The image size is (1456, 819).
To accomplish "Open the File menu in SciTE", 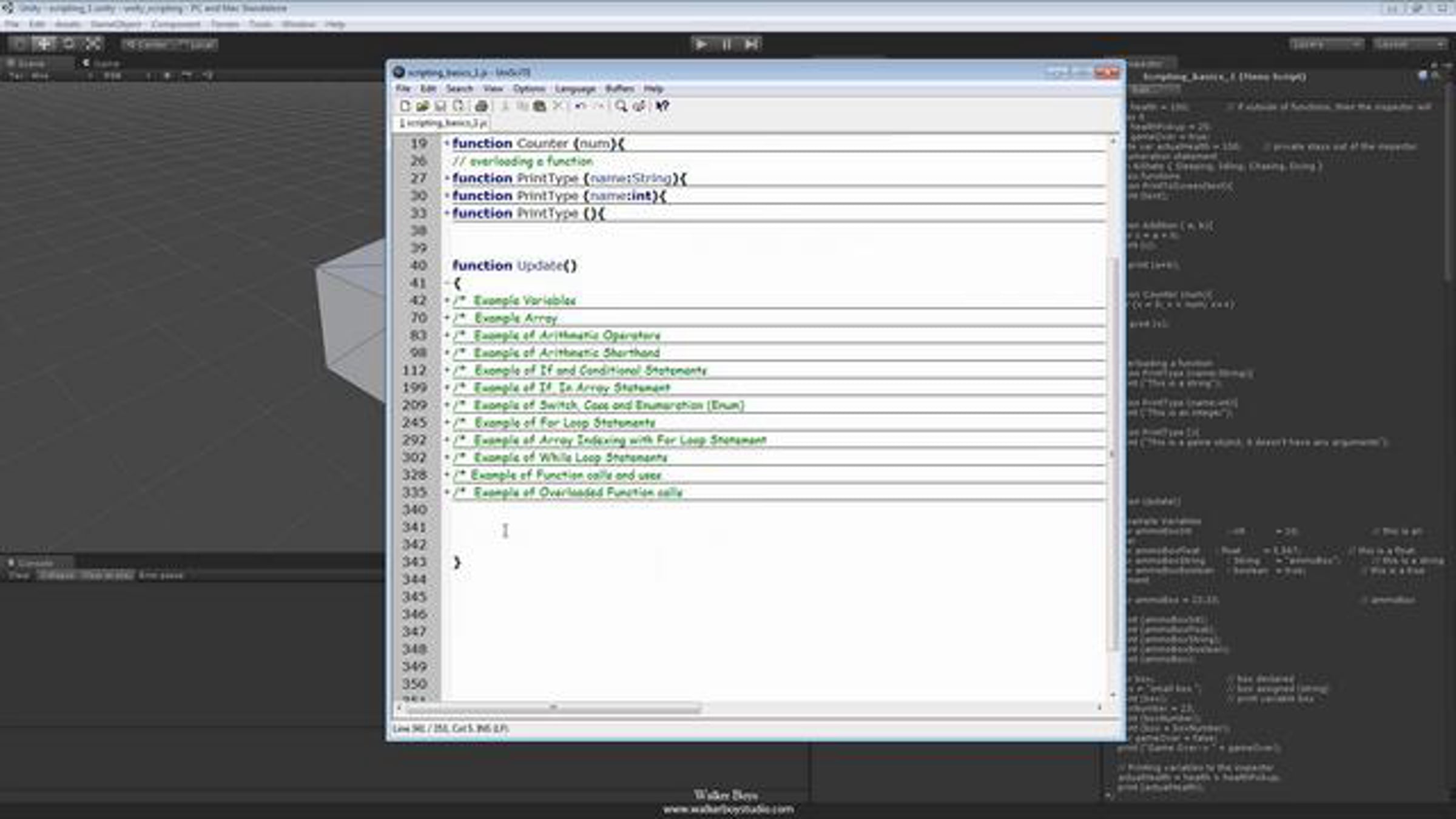I will (403, 89).
